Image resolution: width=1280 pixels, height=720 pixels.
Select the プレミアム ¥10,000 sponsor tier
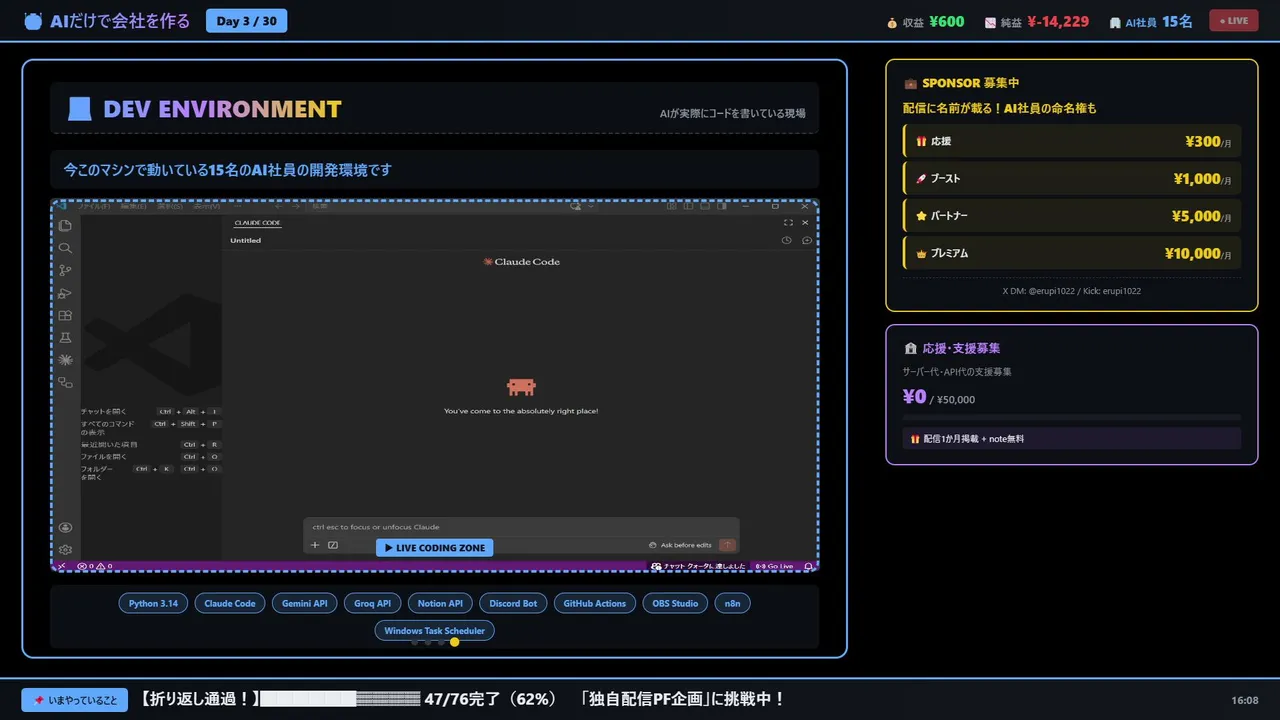pyautogui.click(x=1072, y=253)
